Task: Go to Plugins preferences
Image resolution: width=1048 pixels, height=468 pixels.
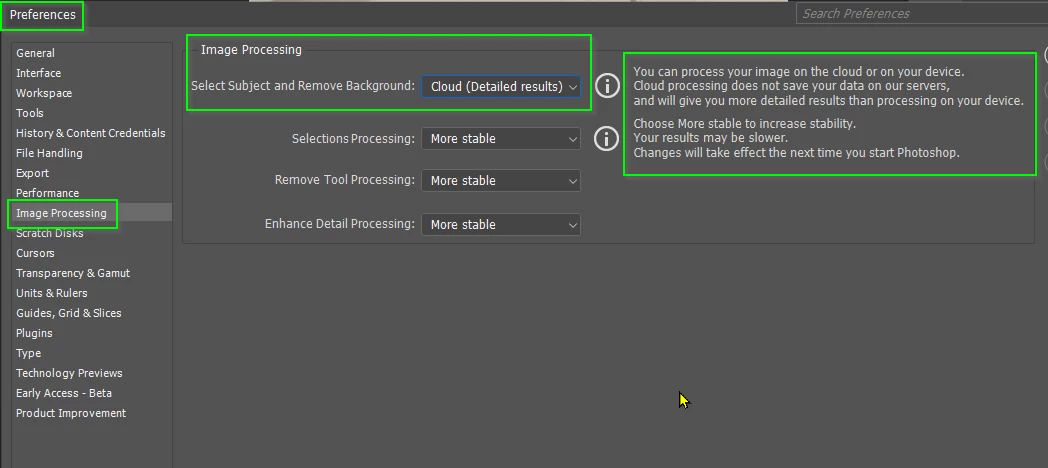Action: (33, 334)
